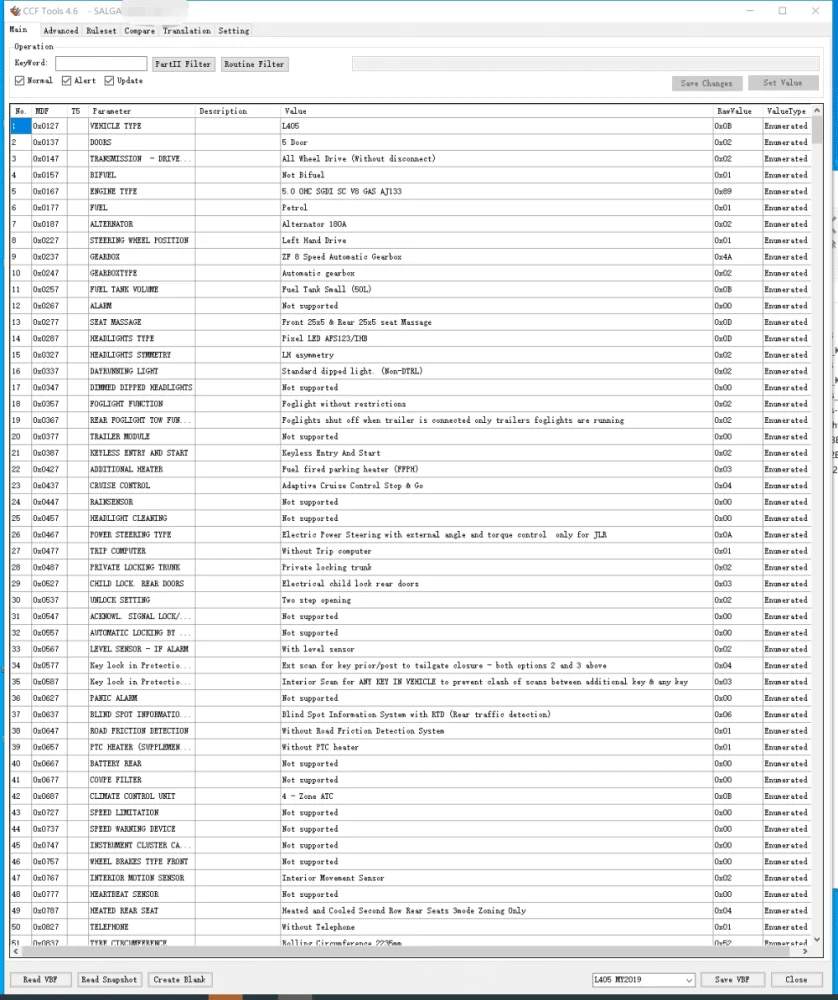Sort table by the RawValue column header
The width and height of the screenshot is (838, 1000).
[x=733, y=111]
